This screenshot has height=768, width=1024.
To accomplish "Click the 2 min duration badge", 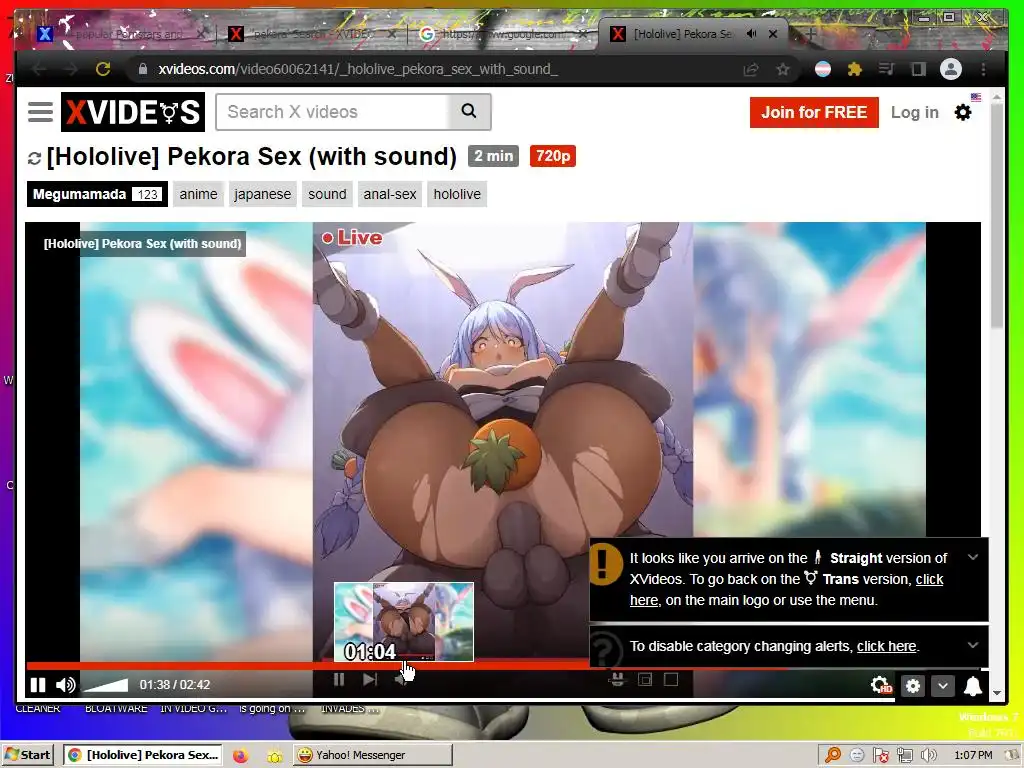I will [493, 156].
